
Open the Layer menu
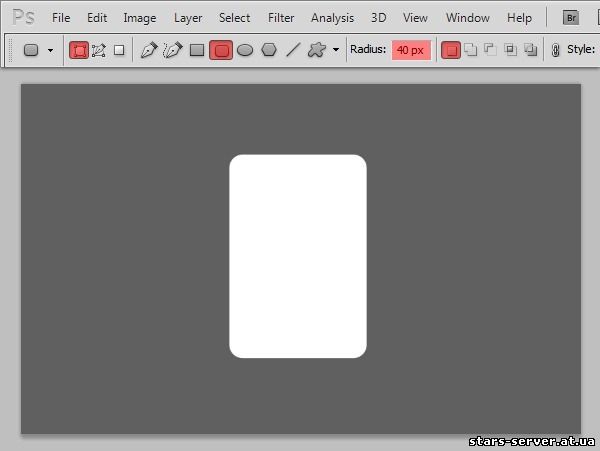tap(188, 18)
